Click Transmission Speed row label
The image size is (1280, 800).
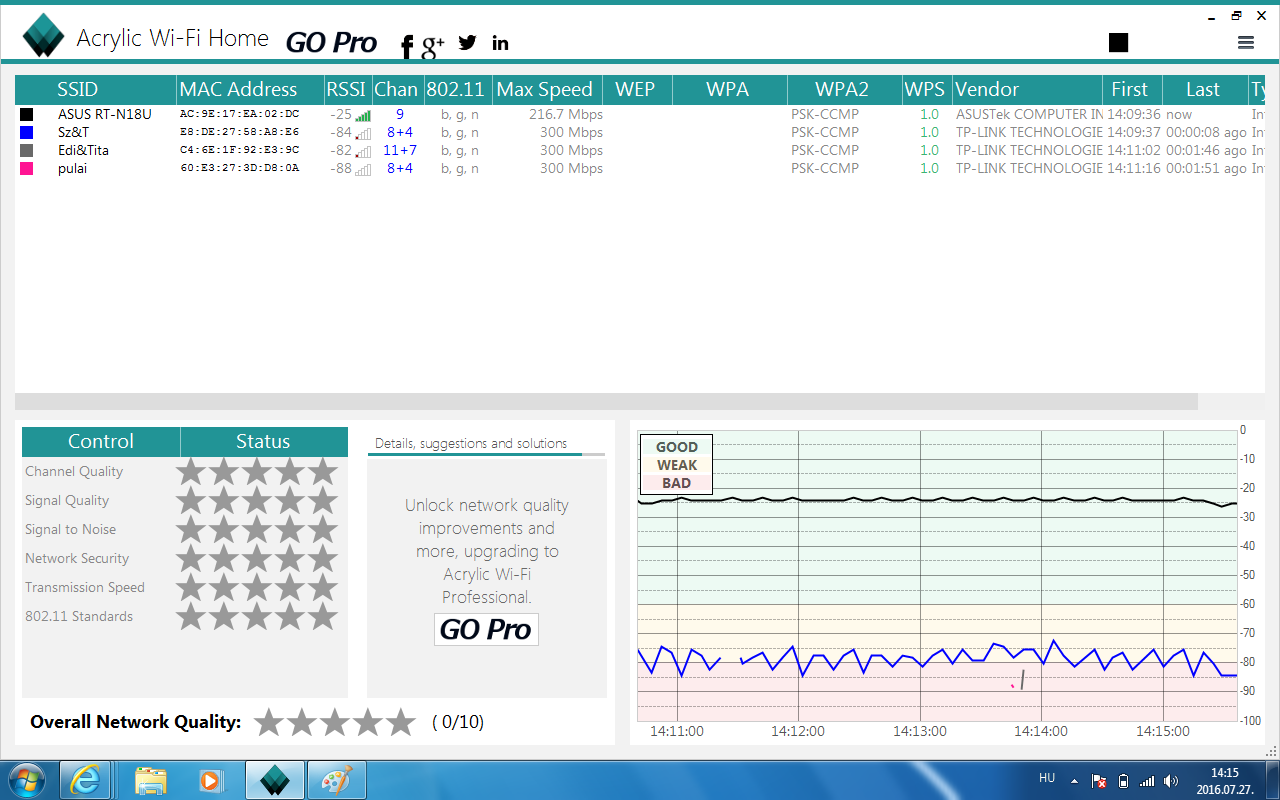[x=85, y=587]
